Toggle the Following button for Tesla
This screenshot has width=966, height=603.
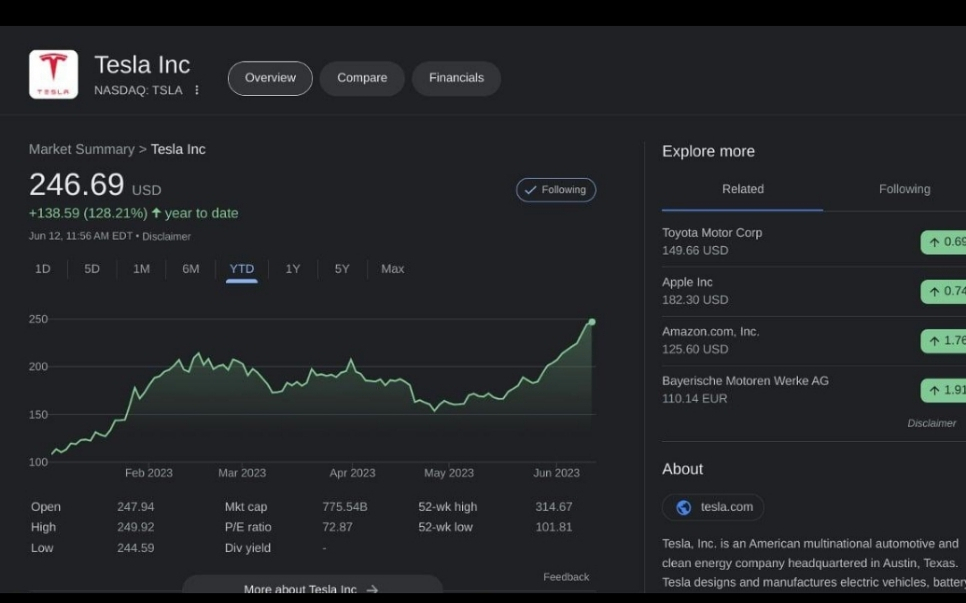(556, 190)
